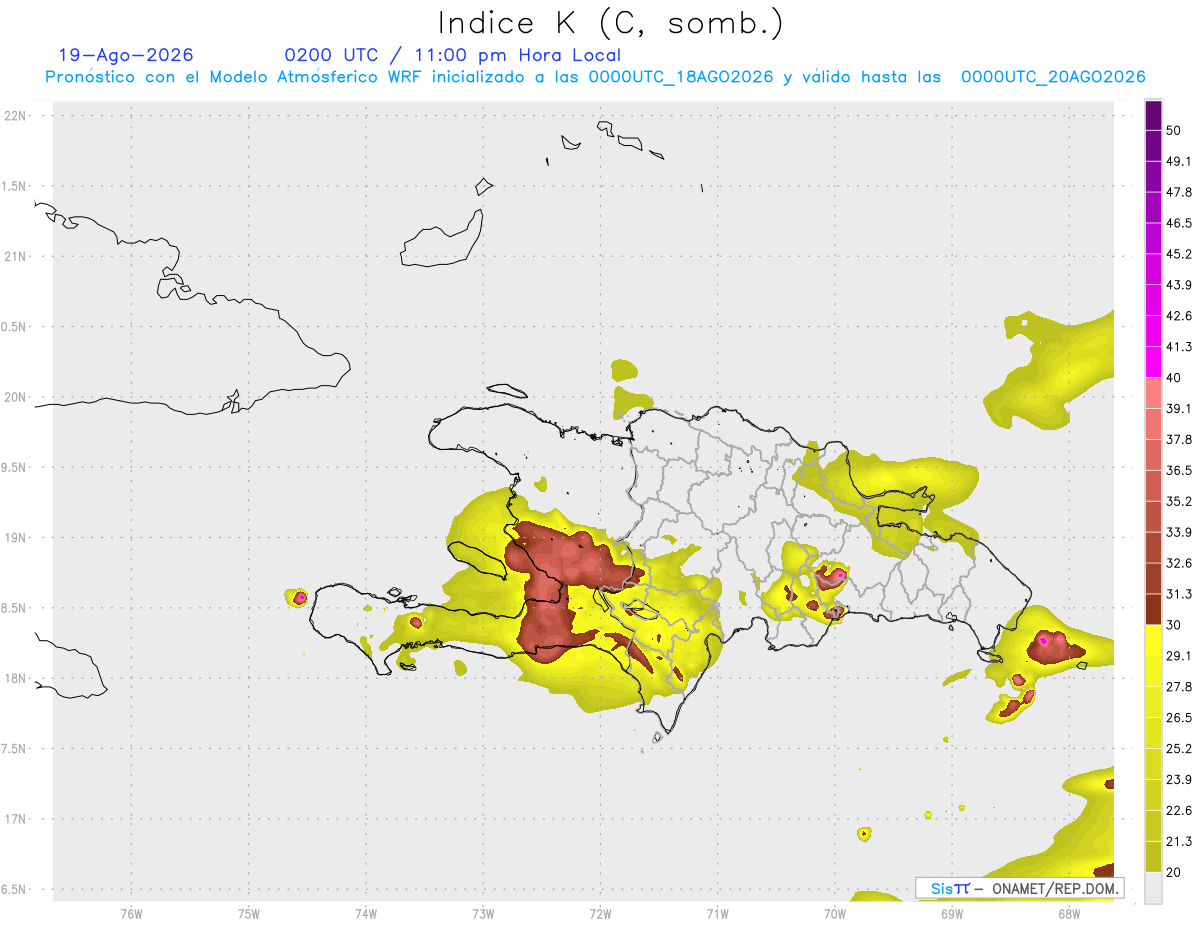Viewport: 1200px width, 927px height.
Task: Click the 'Indice K (C, somb.)' map title
Action: pyautogui.click(x=611, y=23)
